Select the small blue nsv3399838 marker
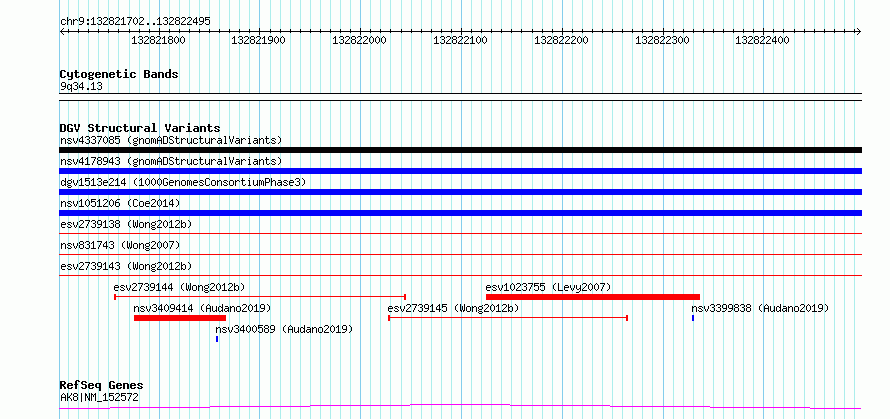The image size is (890, 419). point(693,318)
